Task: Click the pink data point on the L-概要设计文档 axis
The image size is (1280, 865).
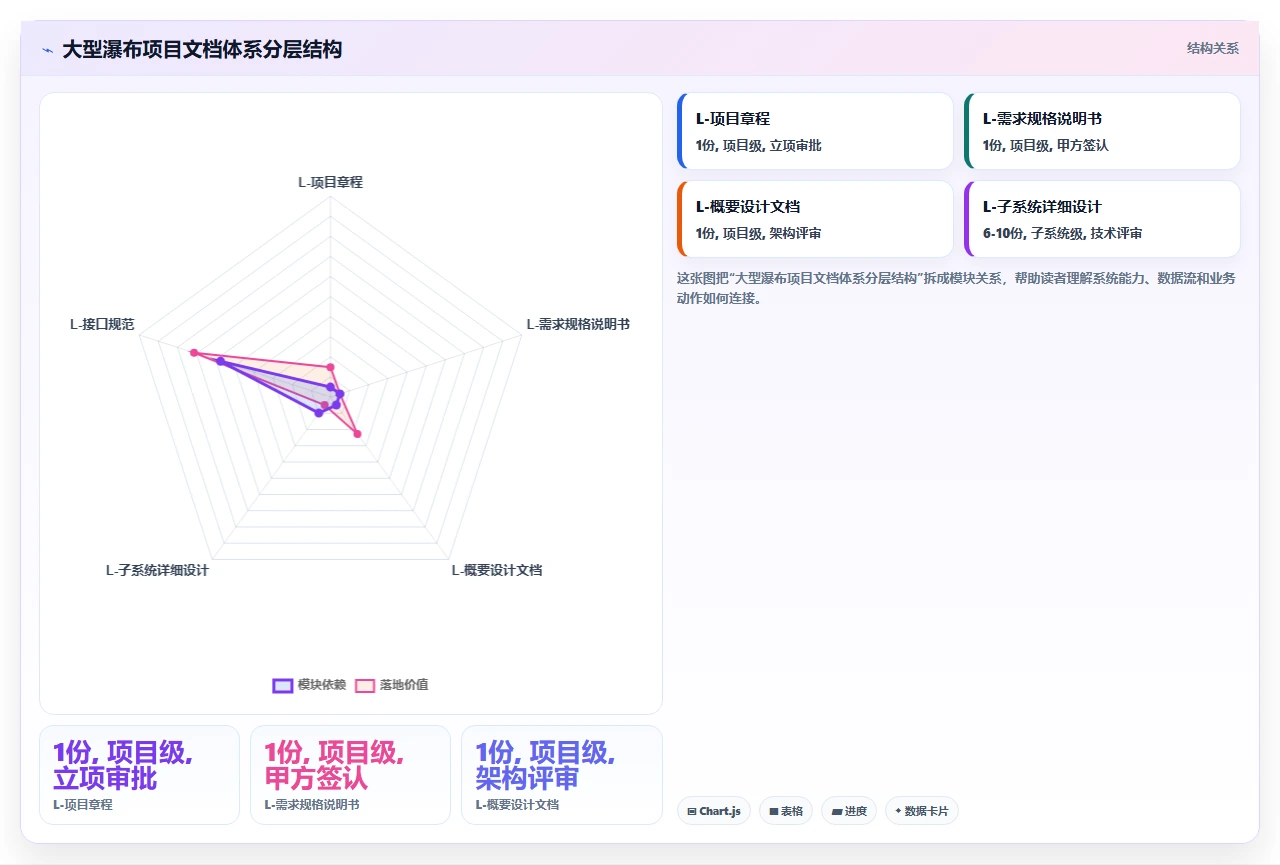Action: click(x=357, y=433)
